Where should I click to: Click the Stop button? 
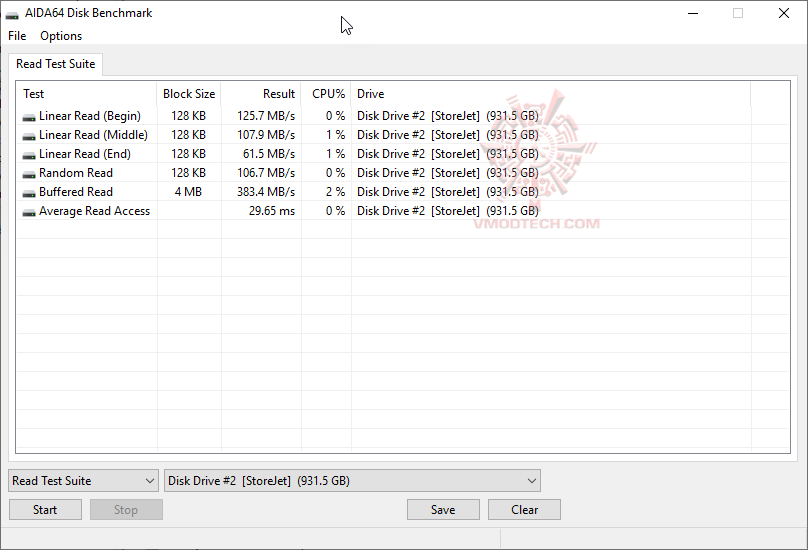click(126, 510)
